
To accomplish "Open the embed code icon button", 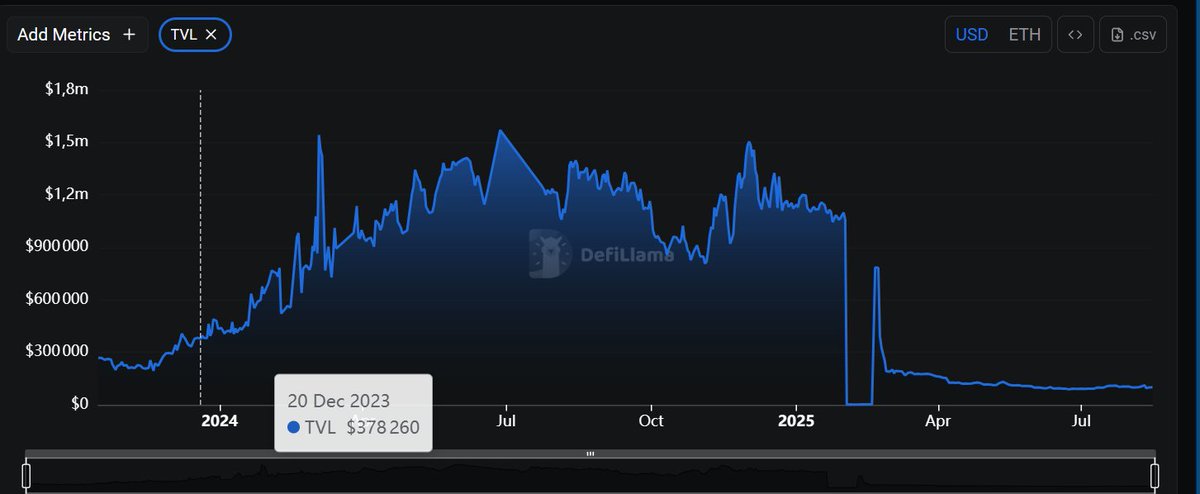I will coord(1075,34).
